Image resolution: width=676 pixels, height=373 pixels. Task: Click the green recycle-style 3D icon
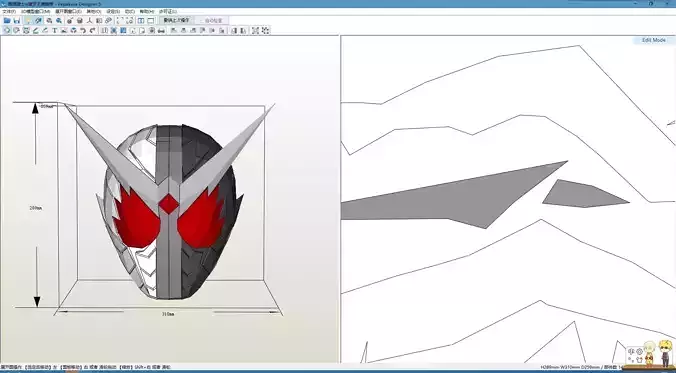pos(74,30)
